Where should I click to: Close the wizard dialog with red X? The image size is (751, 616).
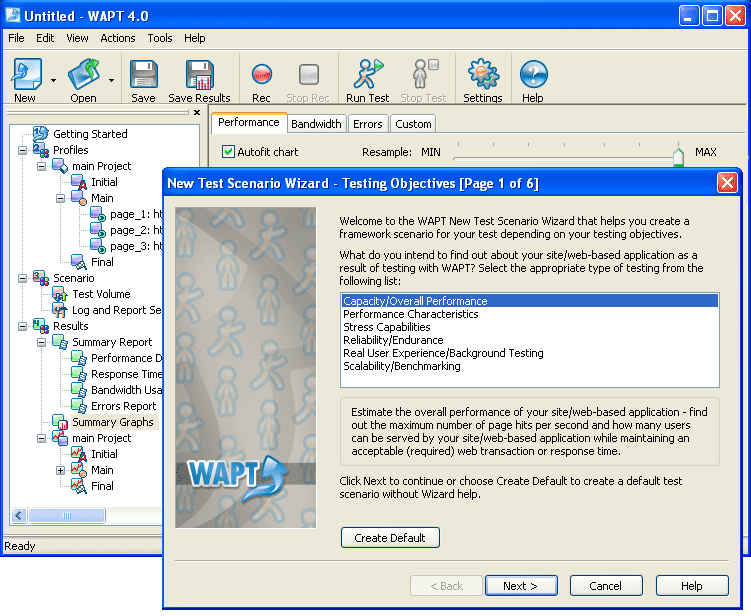click(727, 183)
